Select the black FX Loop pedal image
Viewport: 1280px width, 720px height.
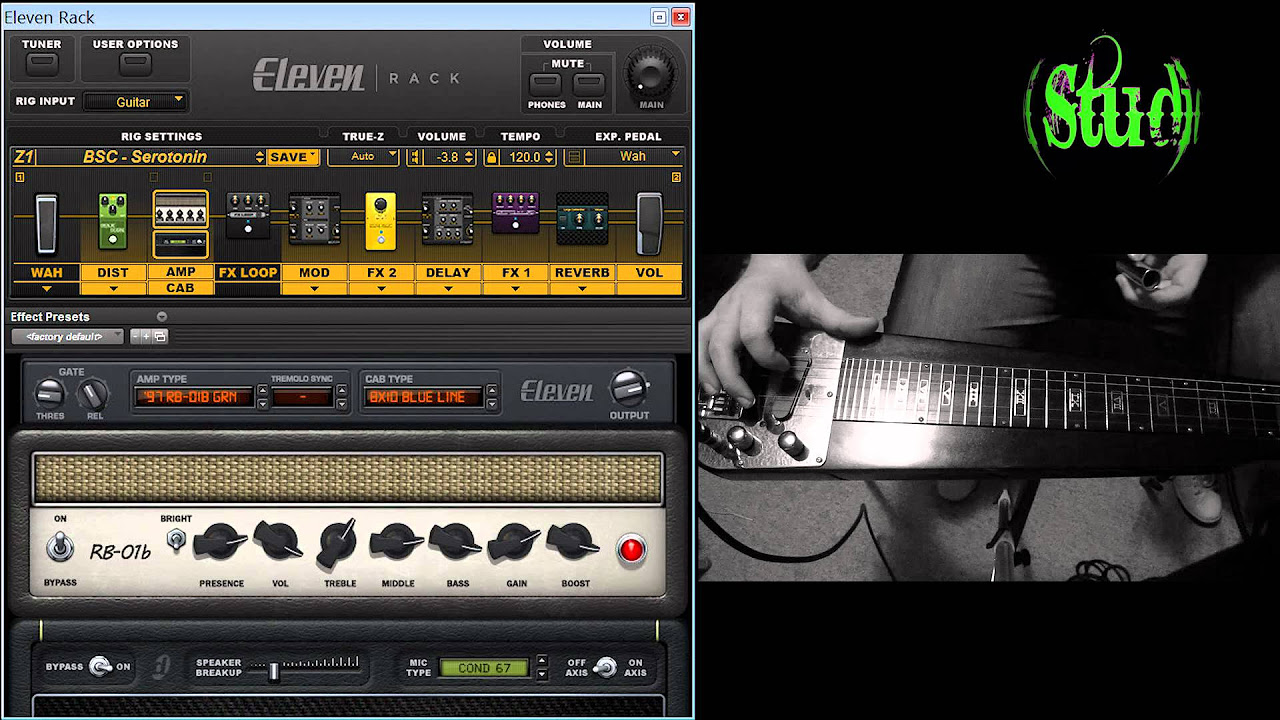click(x=247, y=216)
